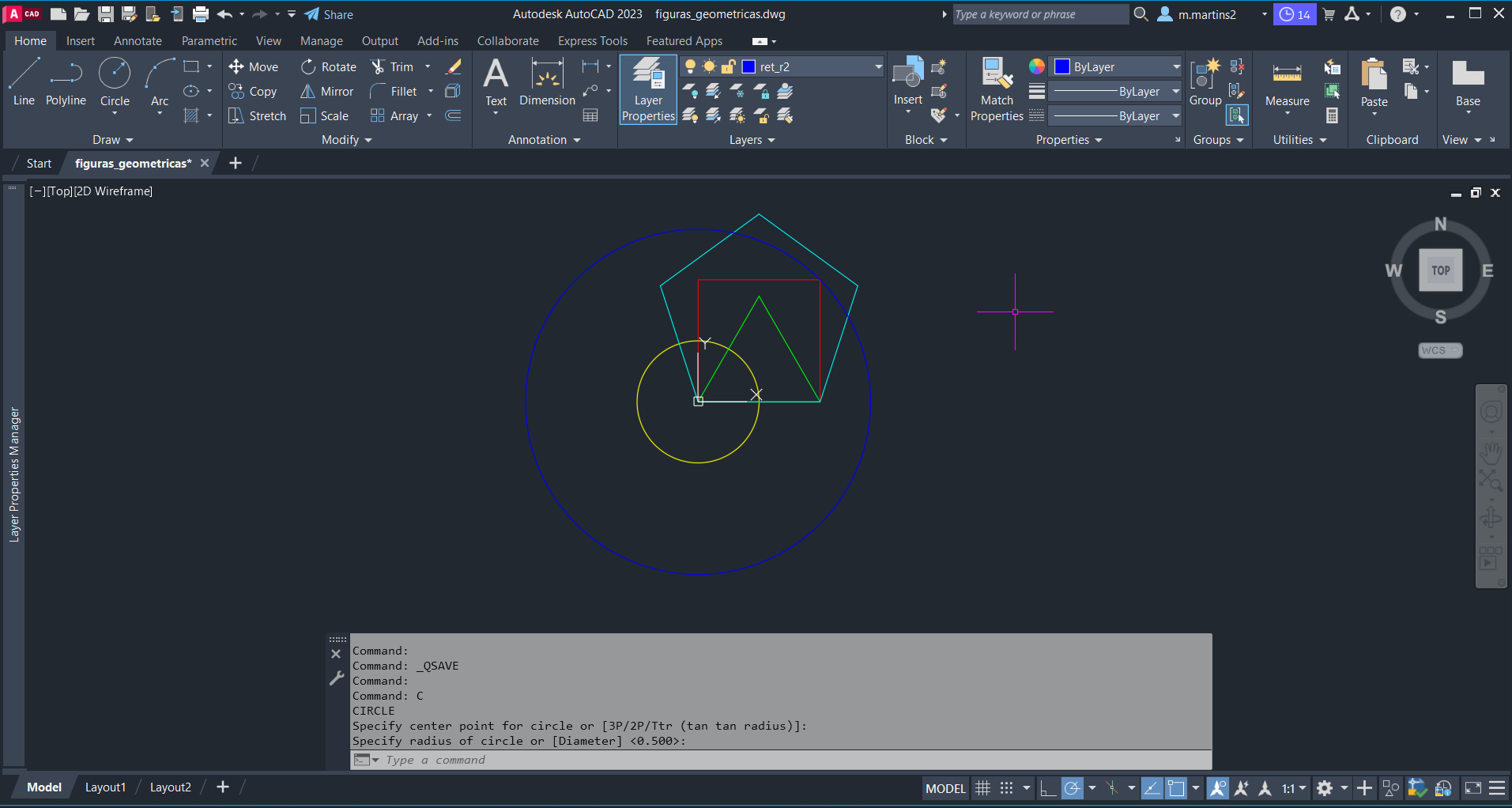Toggle the drawing grid display in status bar
Screen dimensions: 1512x808
pyautogui.click(x=982, y=788)
